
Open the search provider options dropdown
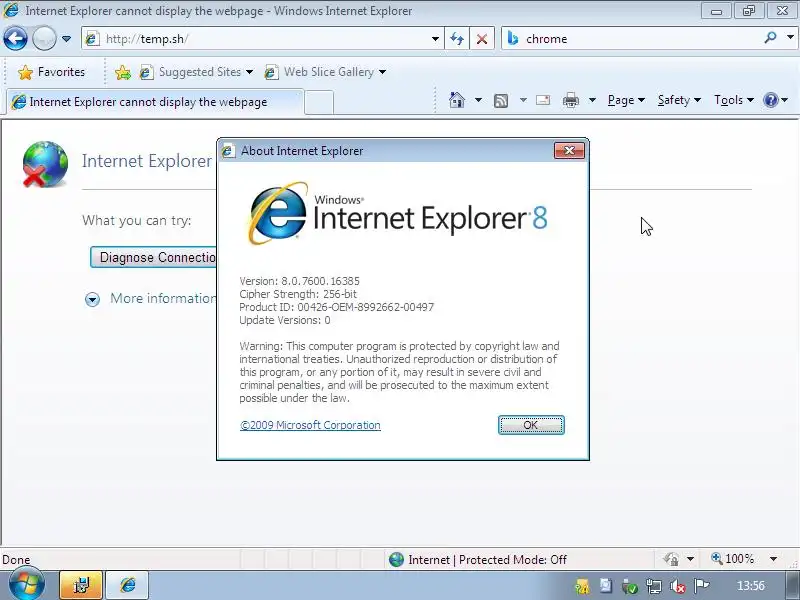pyautogui.click(x=790, y=37)
